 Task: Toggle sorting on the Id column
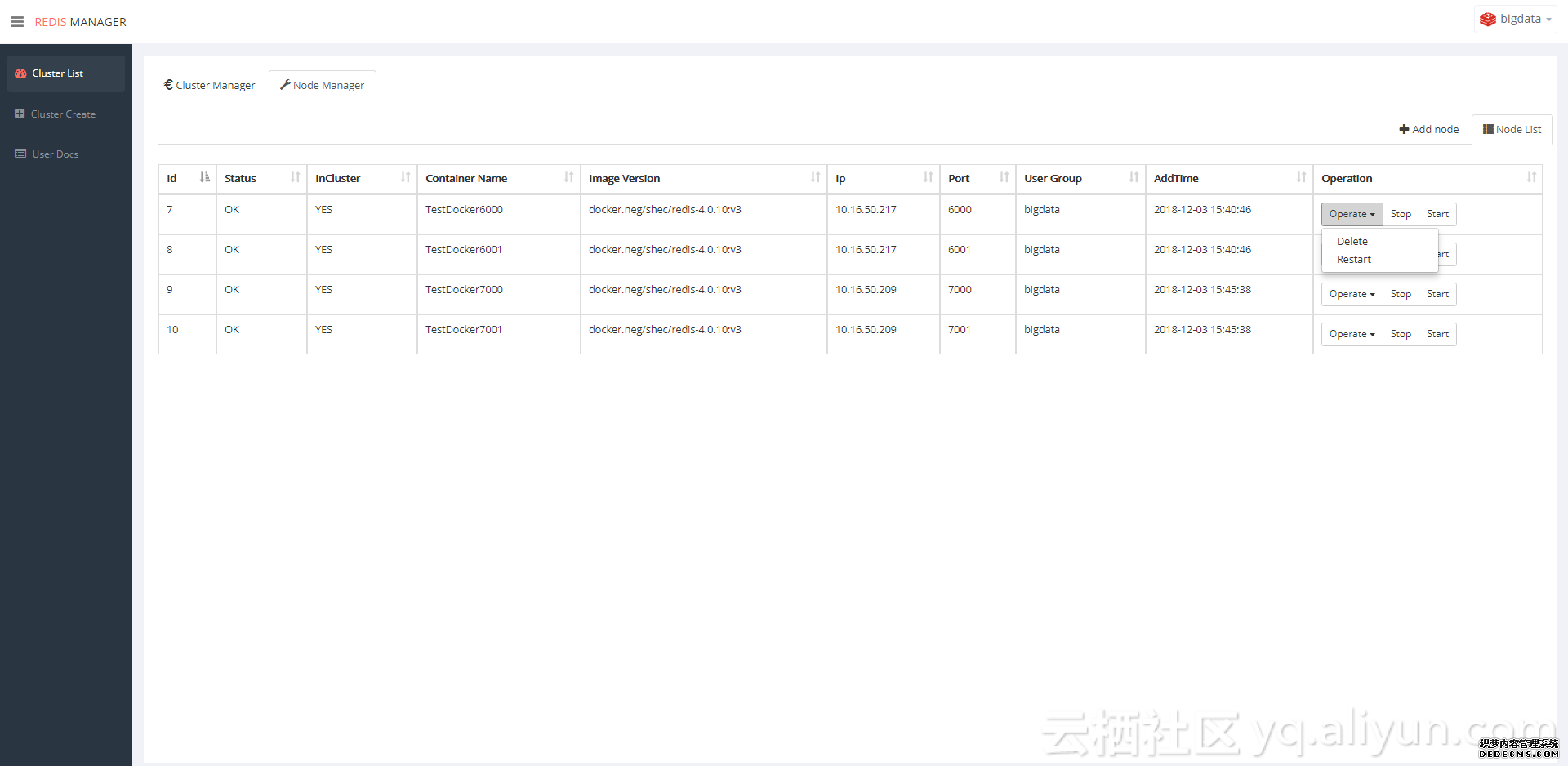(203, 177)
